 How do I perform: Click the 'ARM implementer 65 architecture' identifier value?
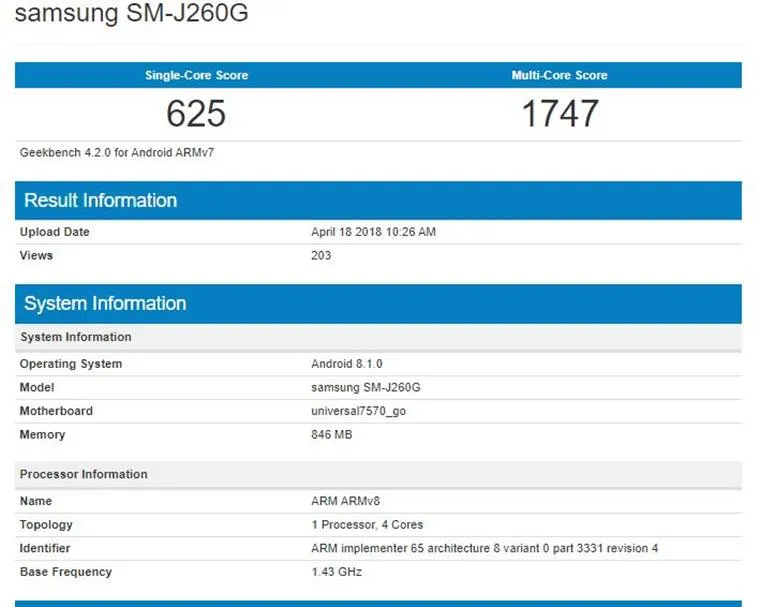point(485,548)
